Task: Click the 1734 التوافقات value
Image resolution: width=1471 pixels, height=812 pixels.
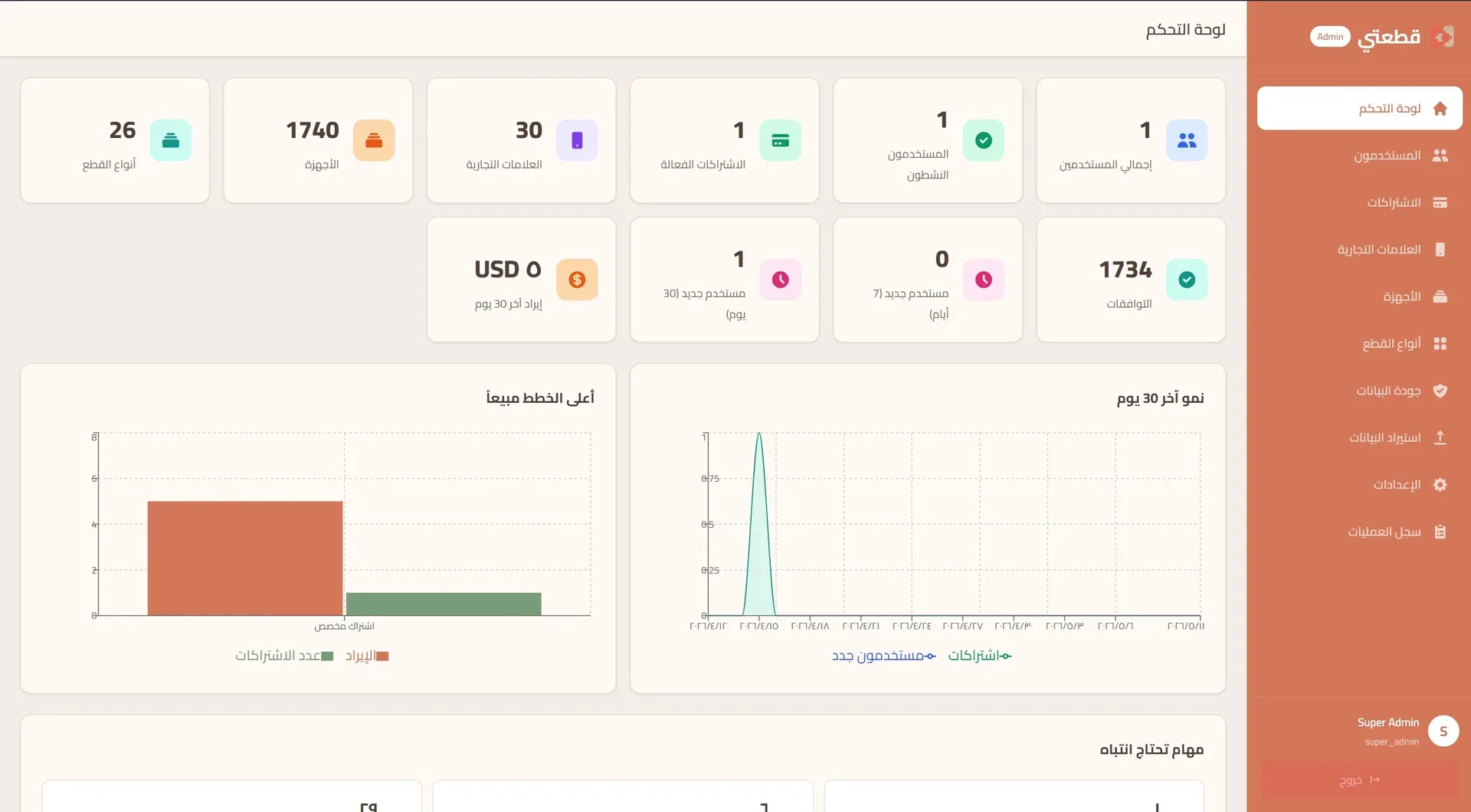Action: click(x=1125, y=270)
